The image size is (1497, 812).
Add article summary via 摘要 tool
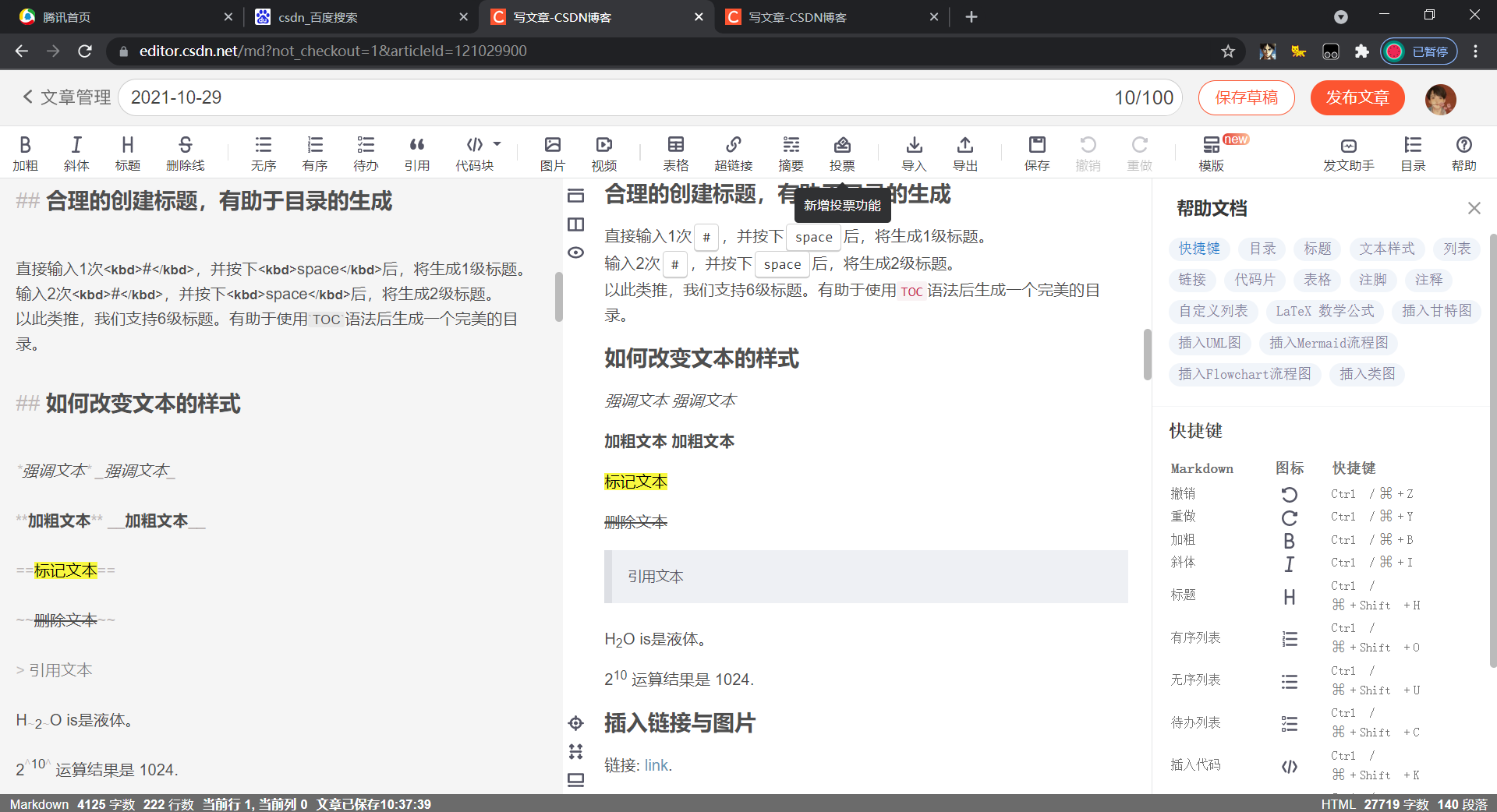[791, 153]
